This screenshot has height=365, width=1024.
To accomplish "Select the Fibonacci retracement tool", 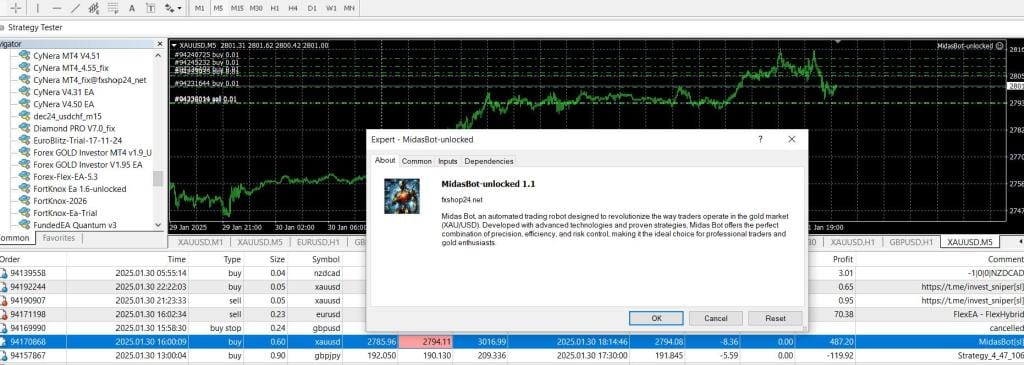I will point(113,8).
